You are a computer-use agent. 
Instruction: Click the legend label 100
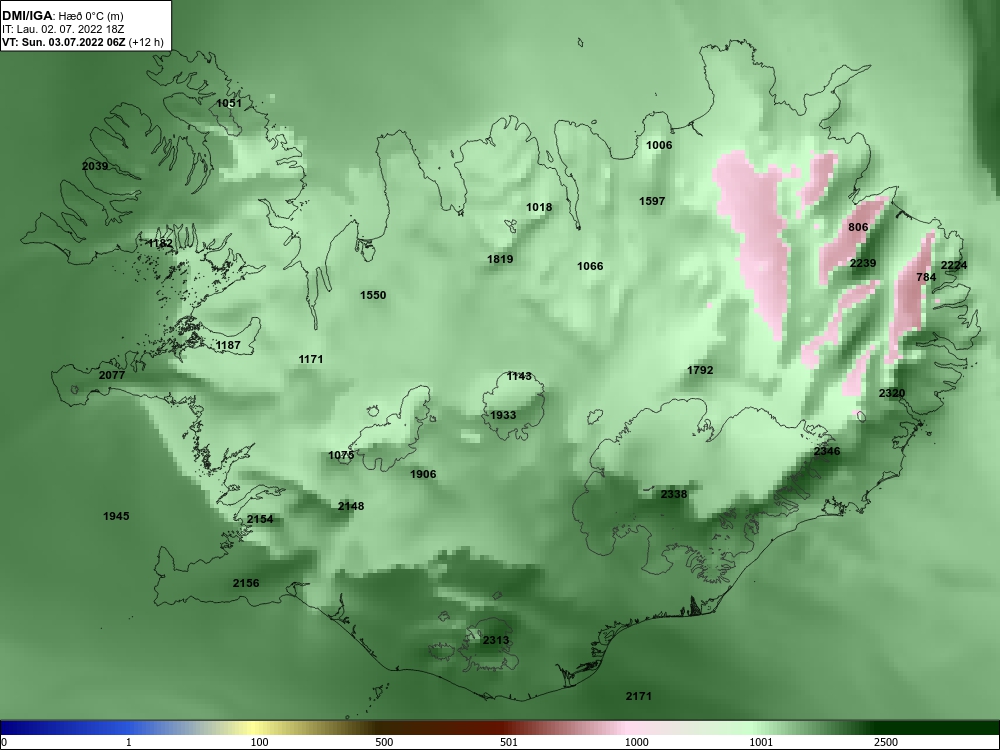[x=259, y=742]
